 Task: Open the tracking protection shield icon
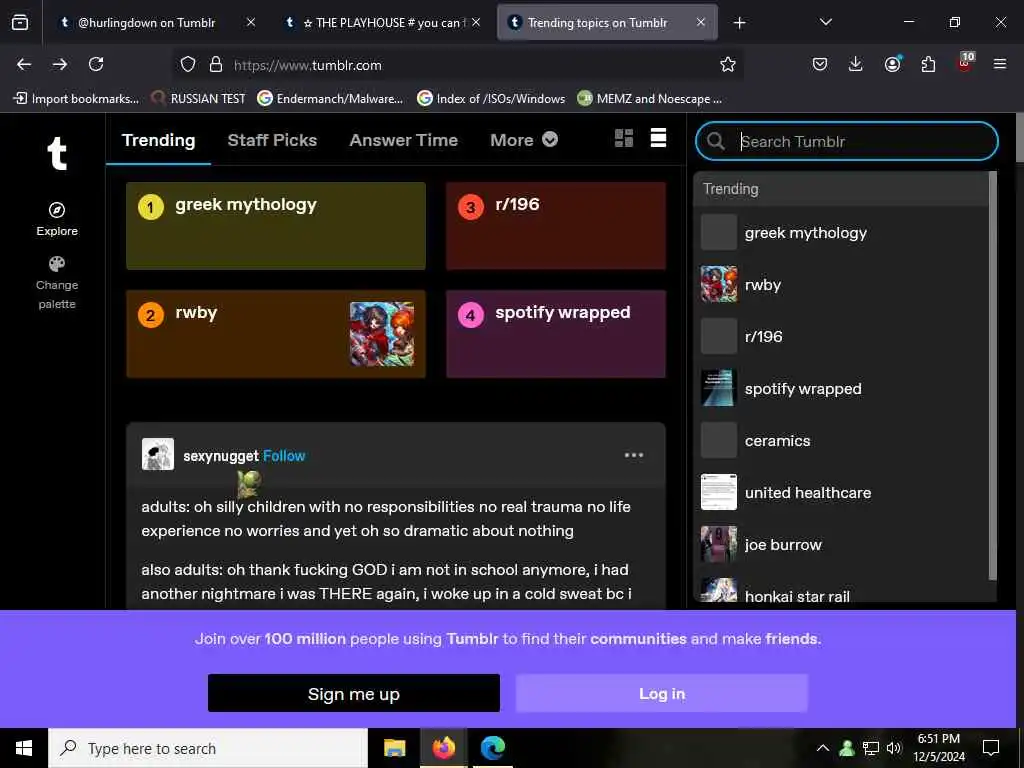(x=188, y=64)
